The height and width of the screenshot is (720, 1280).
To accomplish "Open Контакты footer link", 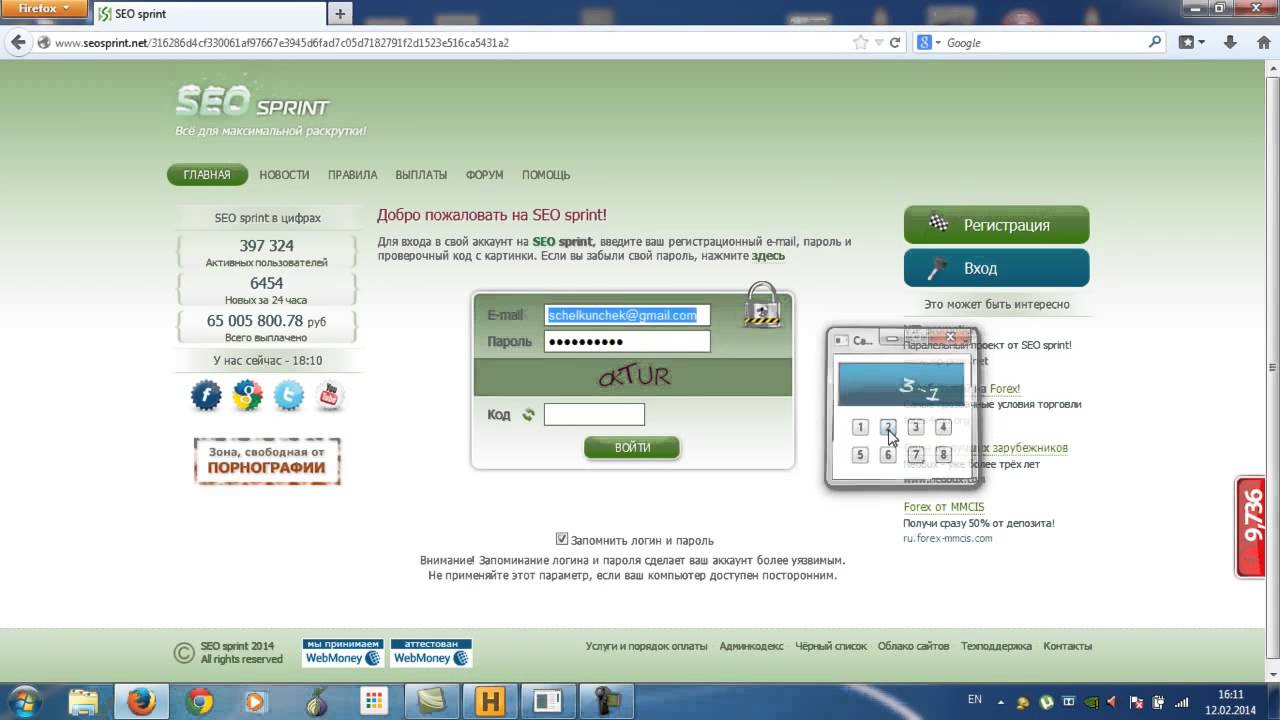I will pos(1067,646).
